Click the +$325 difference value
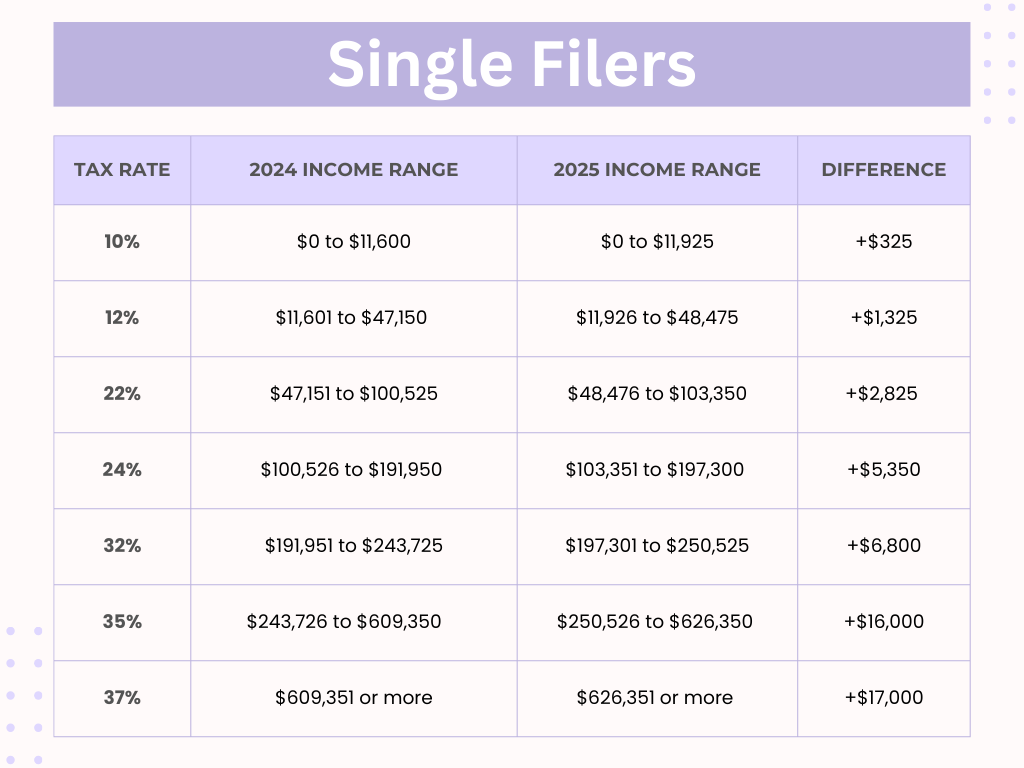 (x=883, y=242)
